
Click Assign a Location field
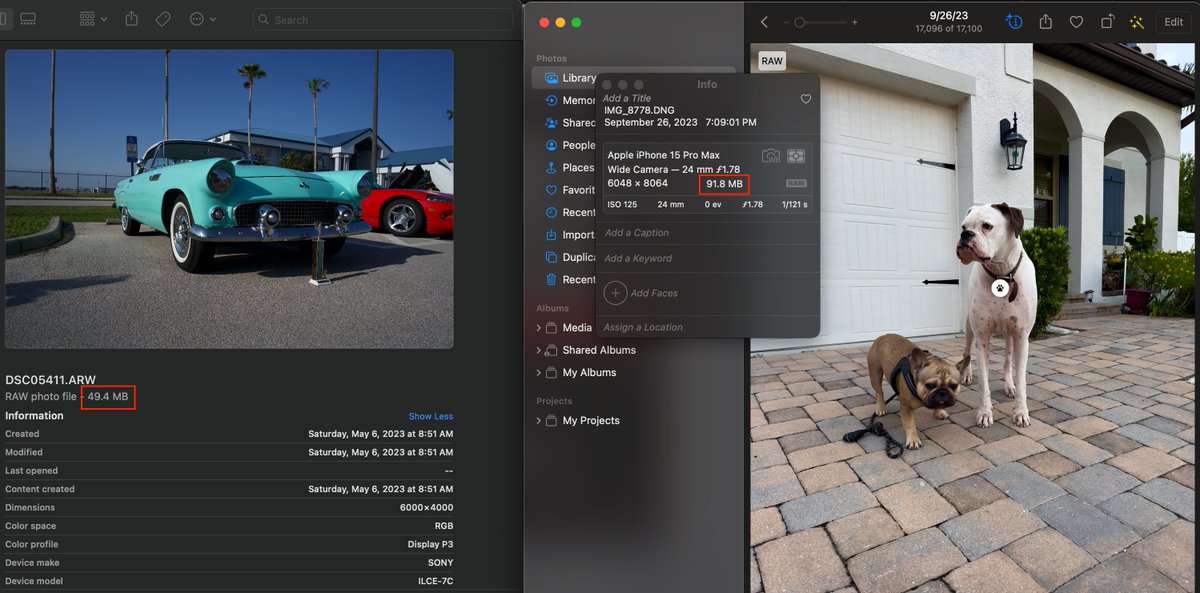(643, 327)
